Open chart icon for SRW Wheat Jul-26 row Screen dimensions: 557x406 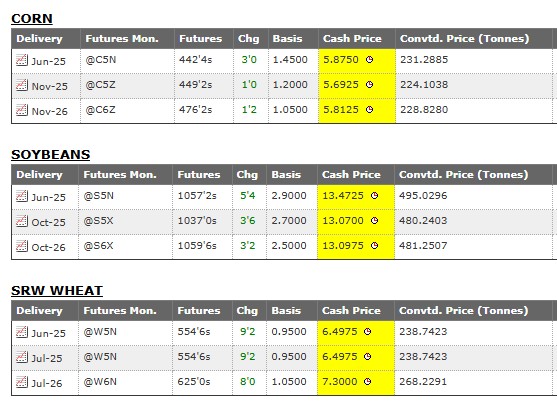tap(22, 382)
